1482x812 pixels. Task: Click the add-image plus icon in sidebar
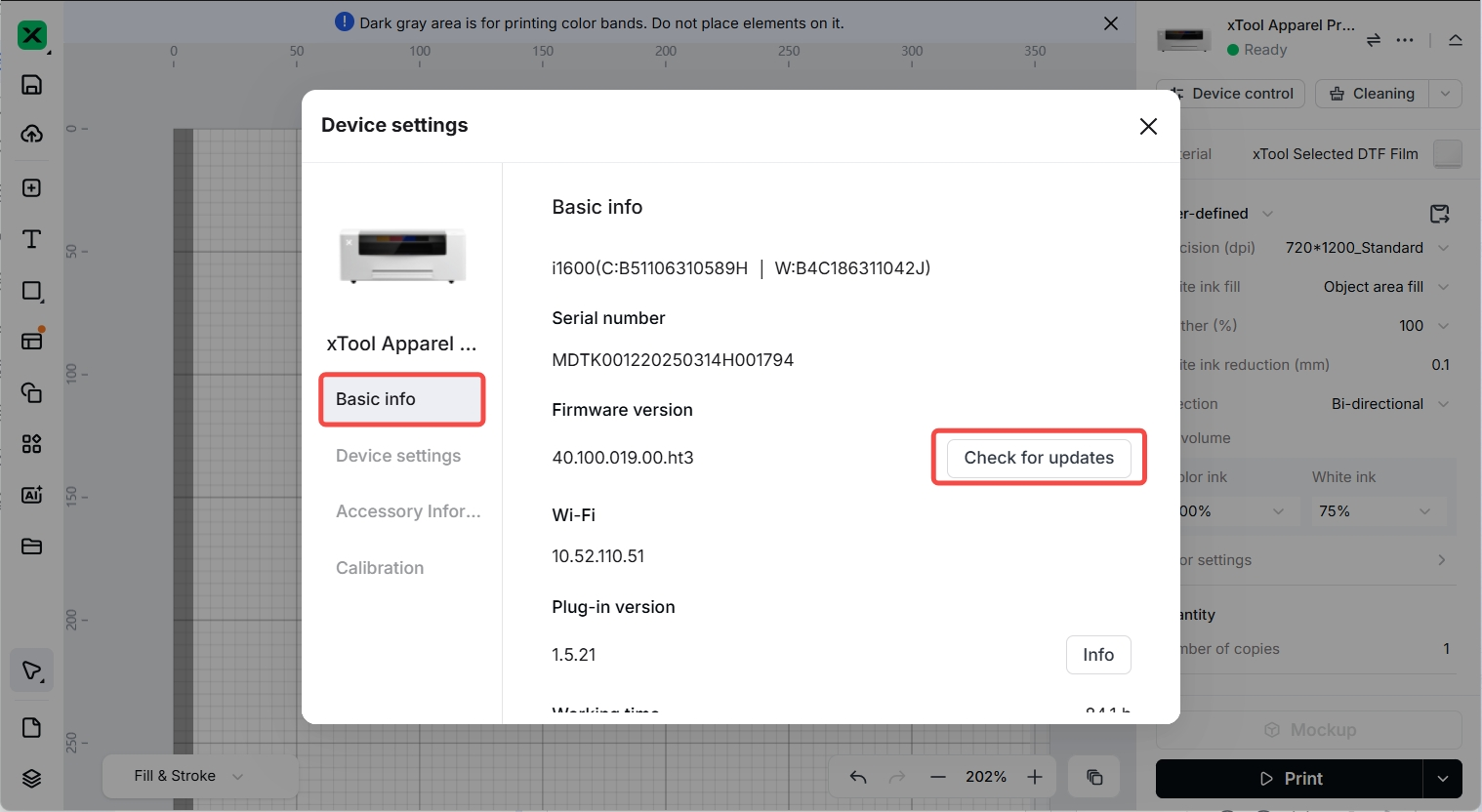click(32, 187)
